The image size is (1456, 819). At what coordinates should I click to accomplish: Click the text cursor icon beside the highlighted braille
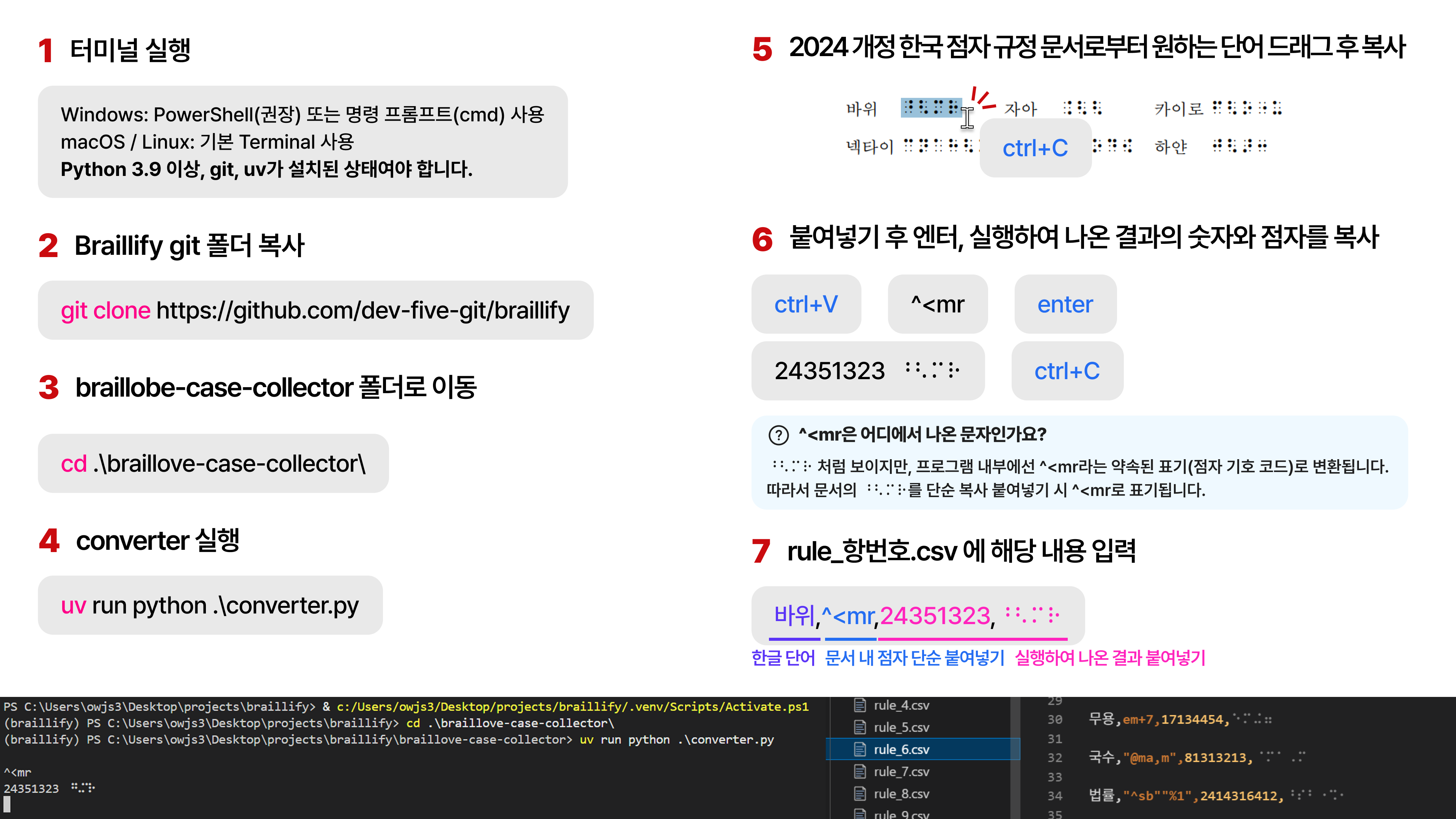[x=967, y=118]
